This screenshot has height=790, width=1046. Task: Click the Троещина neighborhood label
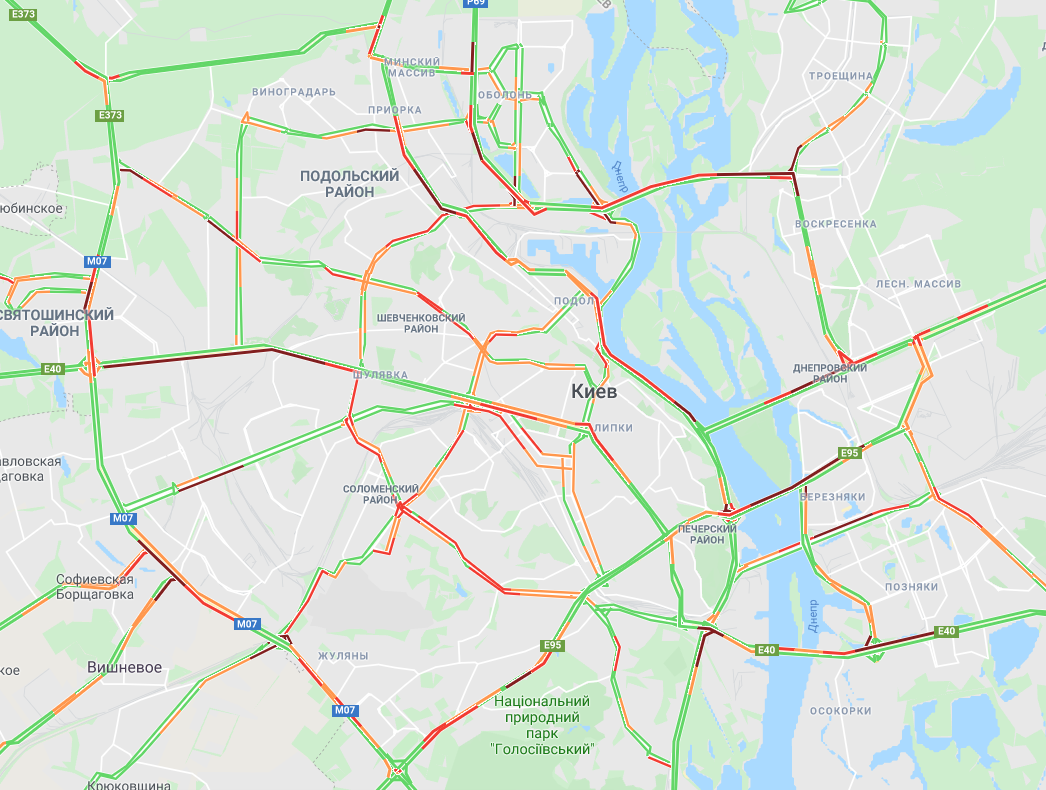pyautogui.click(x=841, y=76)
